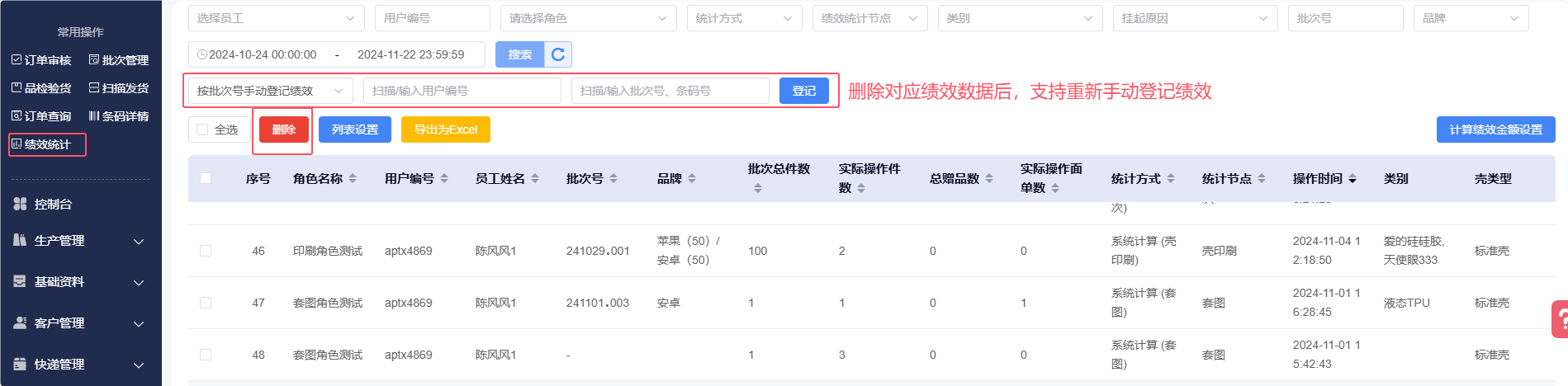The image size is (1568, 386).
Task: Select the 绩效统计 menu item
Action: (47, 144)
